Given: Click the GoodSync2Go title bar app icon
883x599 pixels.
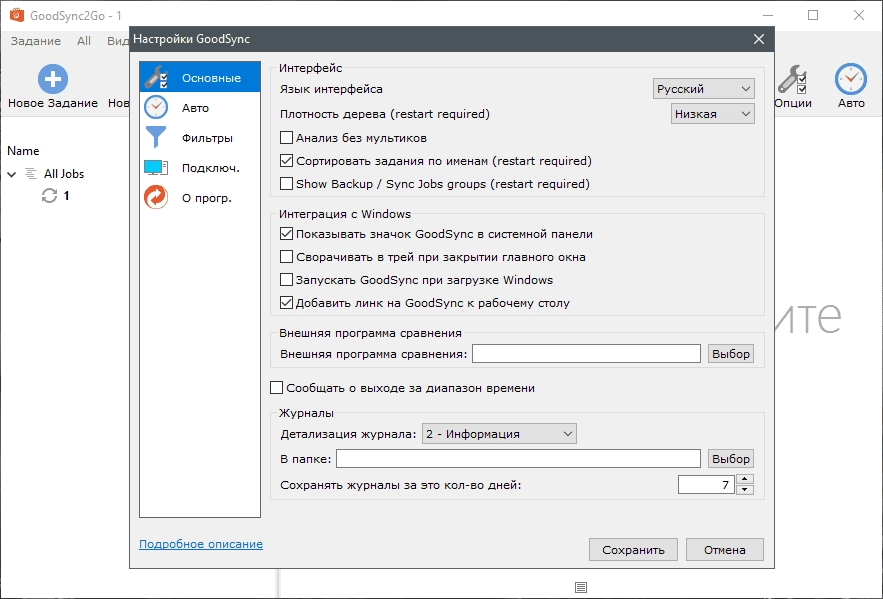Looking at the screenshot, I should tap(17, 15).
